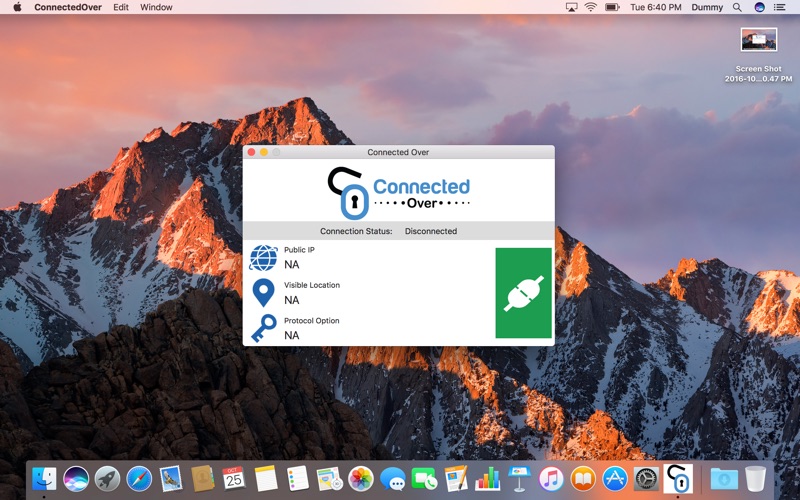Open the Wi-Fi status menu
Viewport: 800px width, 500px height.
[590, 7]
